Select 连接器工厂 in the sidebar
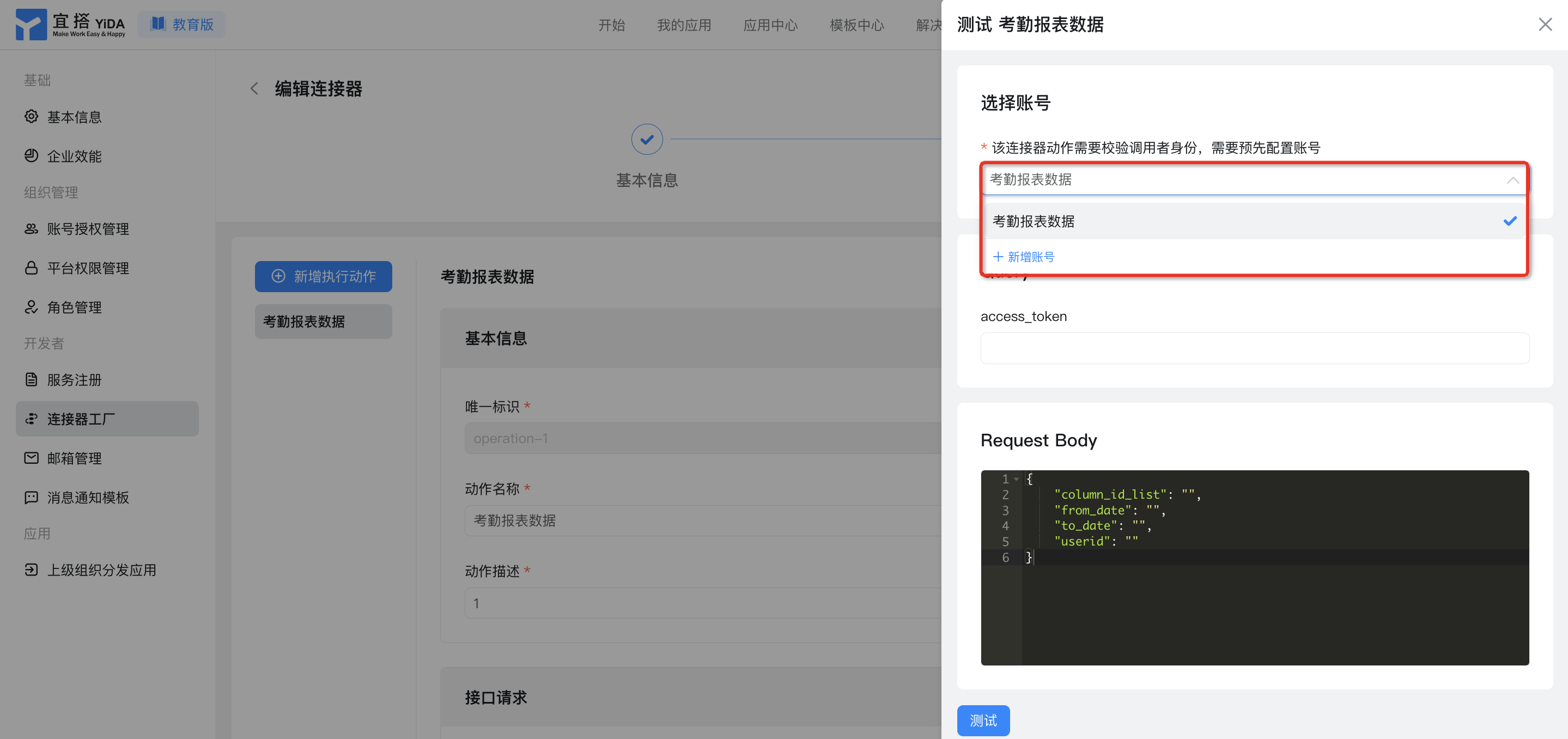 tap(107, 419)
